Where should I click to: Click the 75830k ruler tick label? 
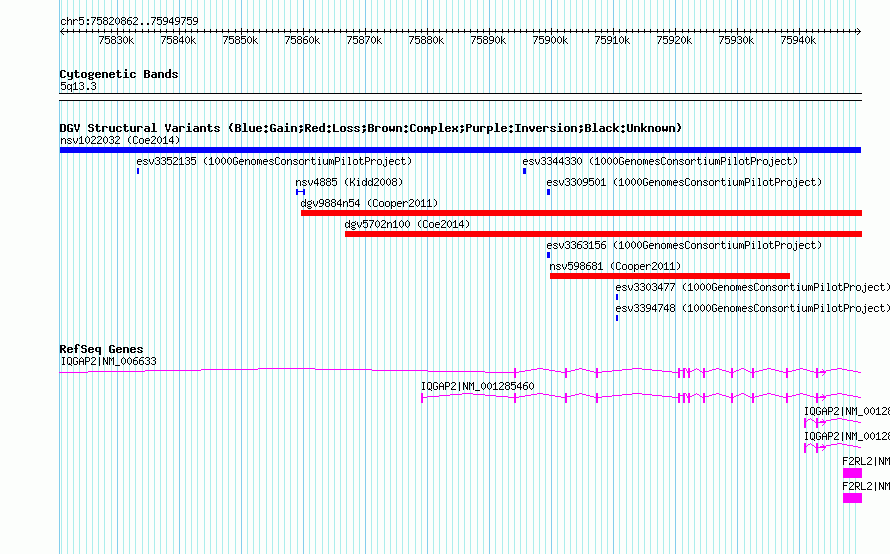click(116, 40)
